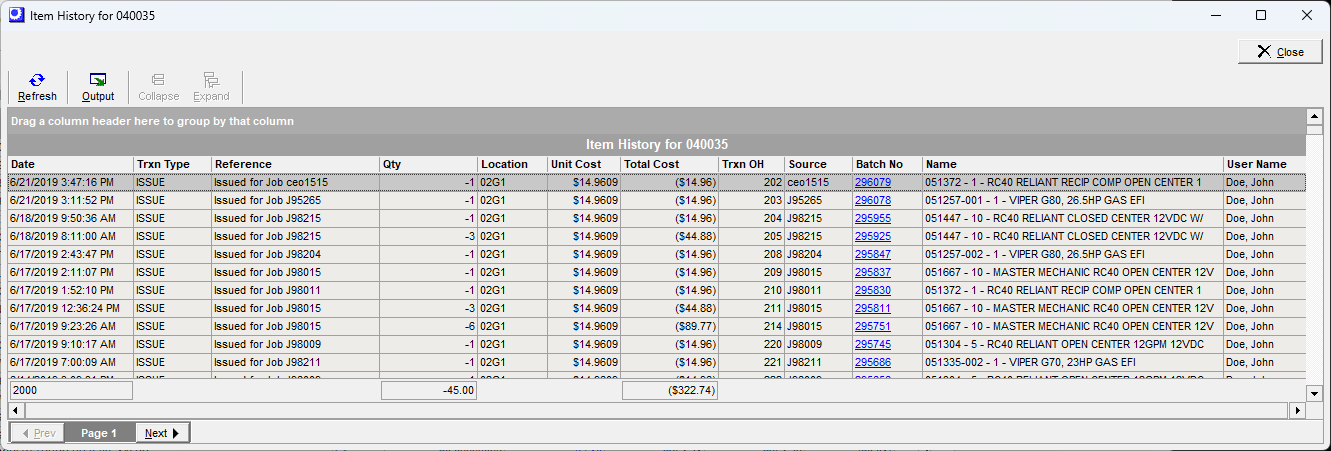The image size is (1331, 451).
Task: Click the Collapse toolbar button
Action: (x=158, y=87)
